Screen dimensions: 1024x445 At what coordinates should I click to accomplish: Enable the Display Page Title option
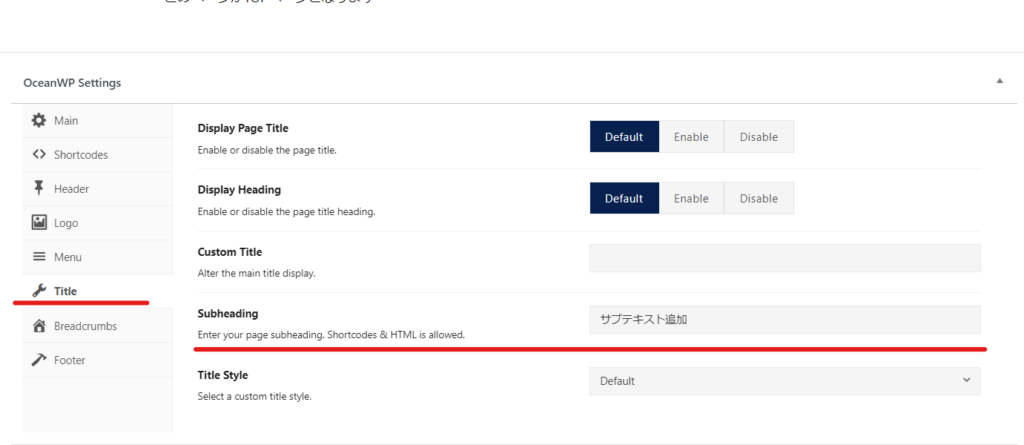[x=691, y=137]
